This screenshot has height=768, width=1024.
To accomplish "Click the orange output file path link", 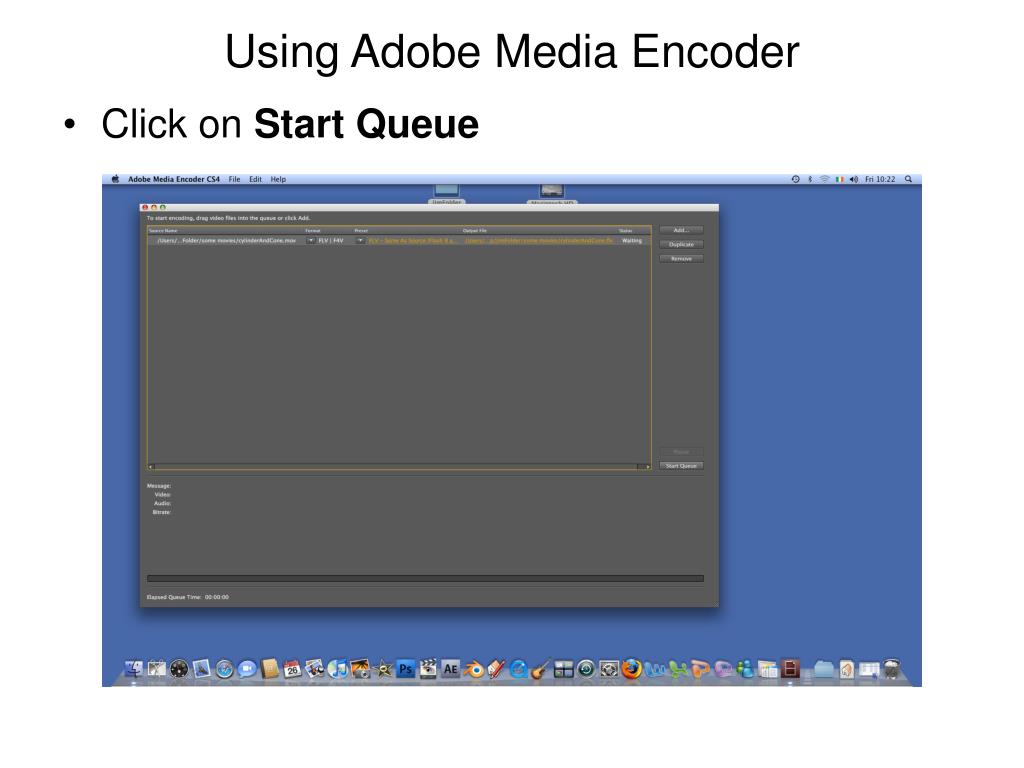I will click(x=539, y=240).
